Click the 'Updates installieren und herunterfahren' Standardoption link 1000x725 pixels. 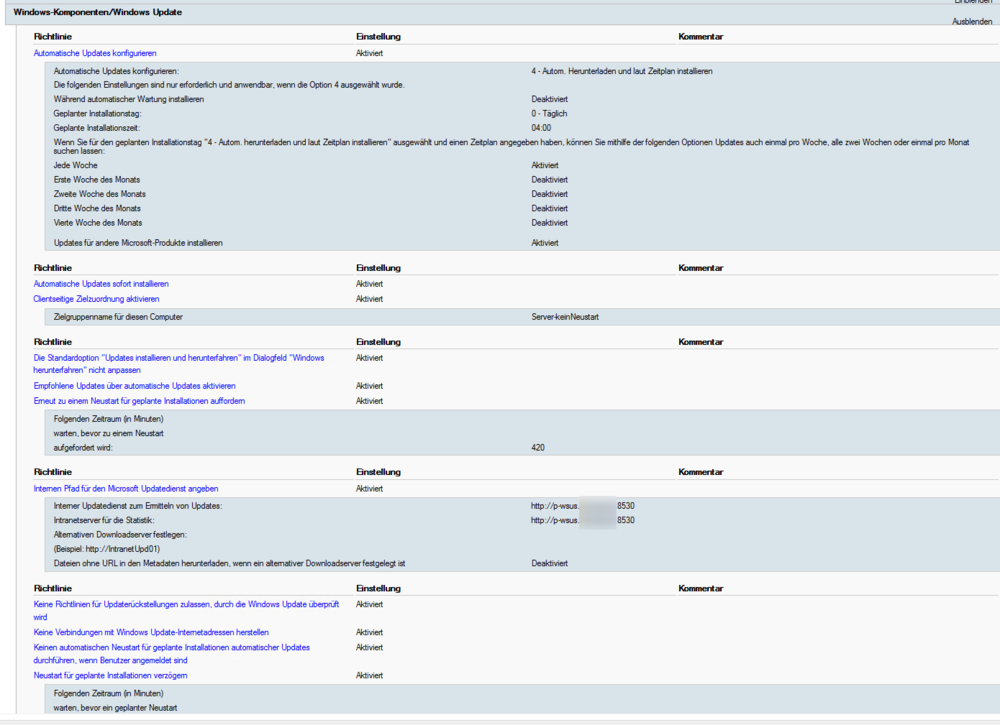pos(178,358)
